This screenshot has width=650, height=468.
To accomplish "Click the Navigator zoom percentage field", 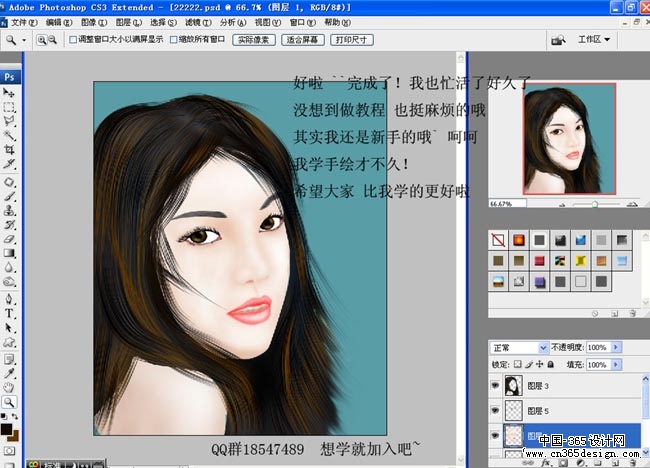I will [508, 204].
